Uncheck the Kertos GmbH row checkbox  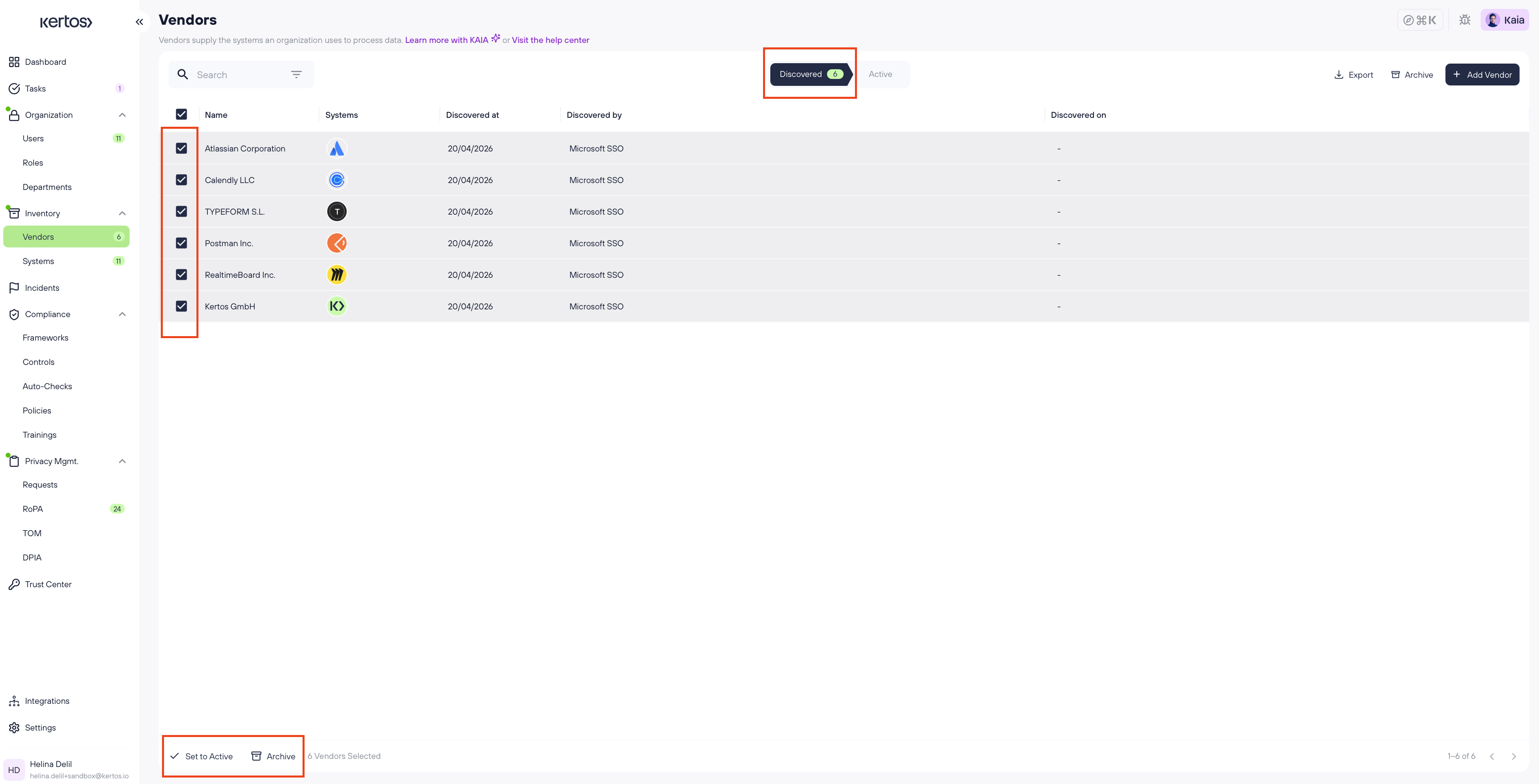click(181, 307)
